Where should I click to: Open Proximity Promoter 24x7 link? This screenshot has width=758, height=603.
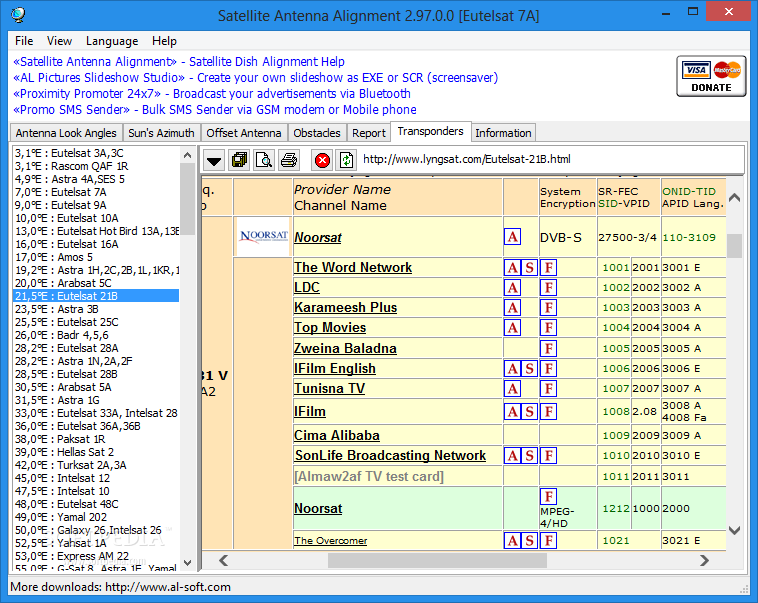(x=212, y=94)
